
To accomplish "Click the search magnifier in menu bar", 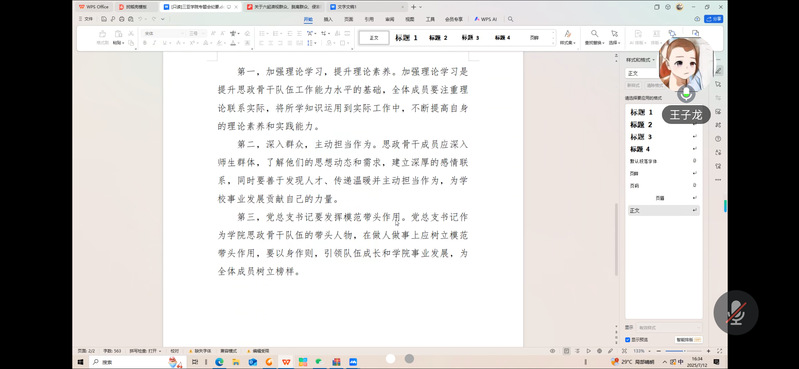I will click(x=511, y=19).
